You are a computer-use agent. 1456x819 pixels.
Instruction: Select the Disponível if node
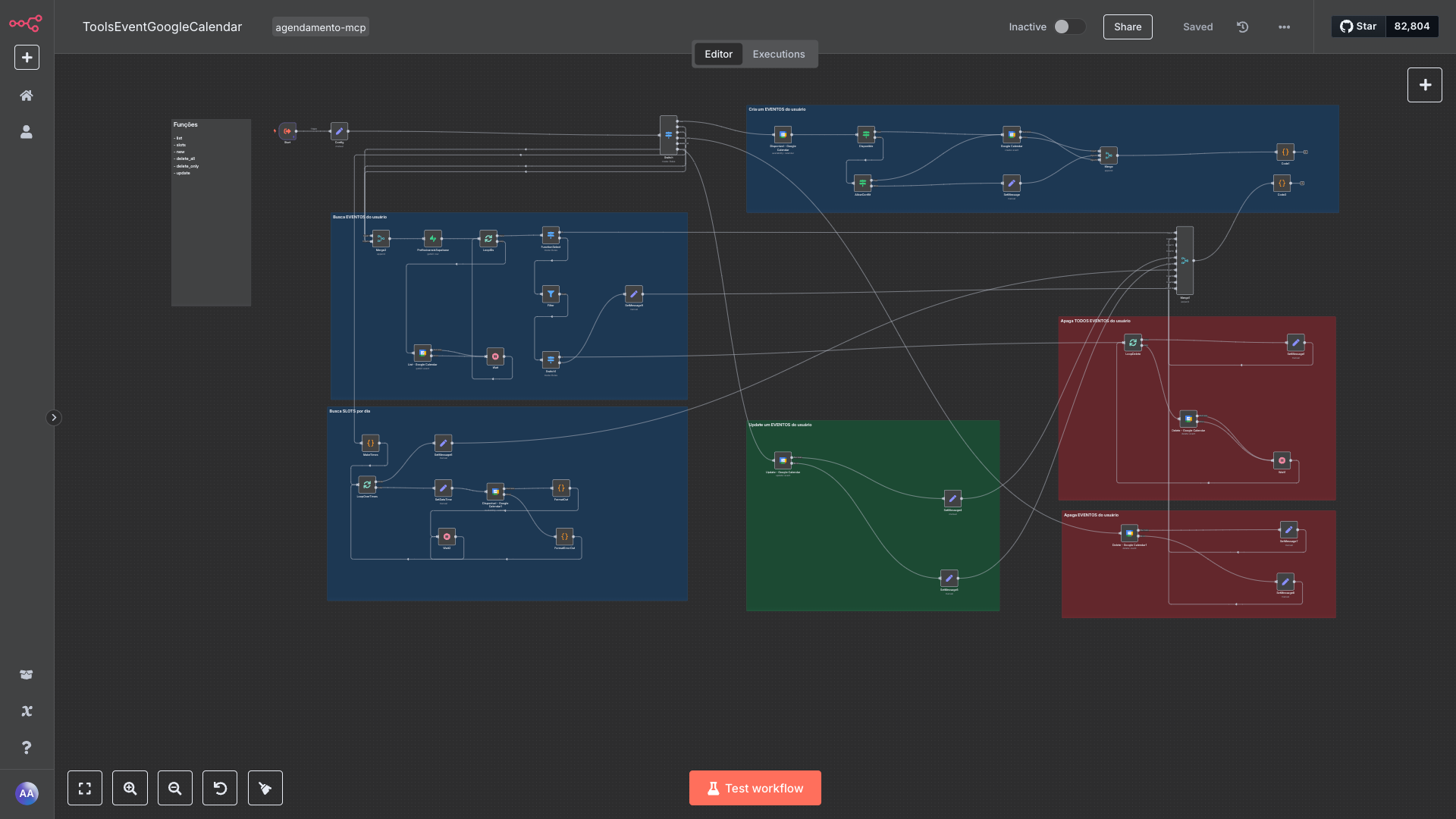coord(866,135)
